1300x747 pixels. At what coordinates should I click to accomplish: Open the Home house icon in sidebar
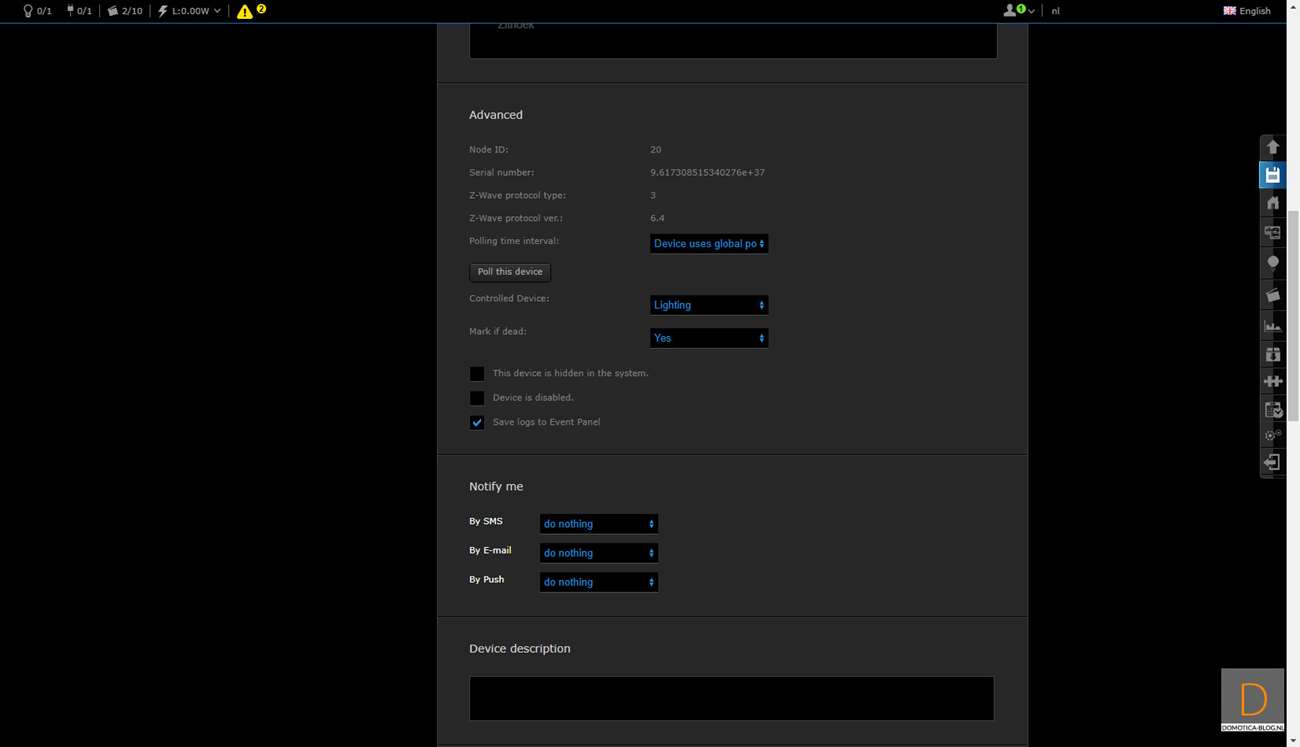pos(1272,203)
